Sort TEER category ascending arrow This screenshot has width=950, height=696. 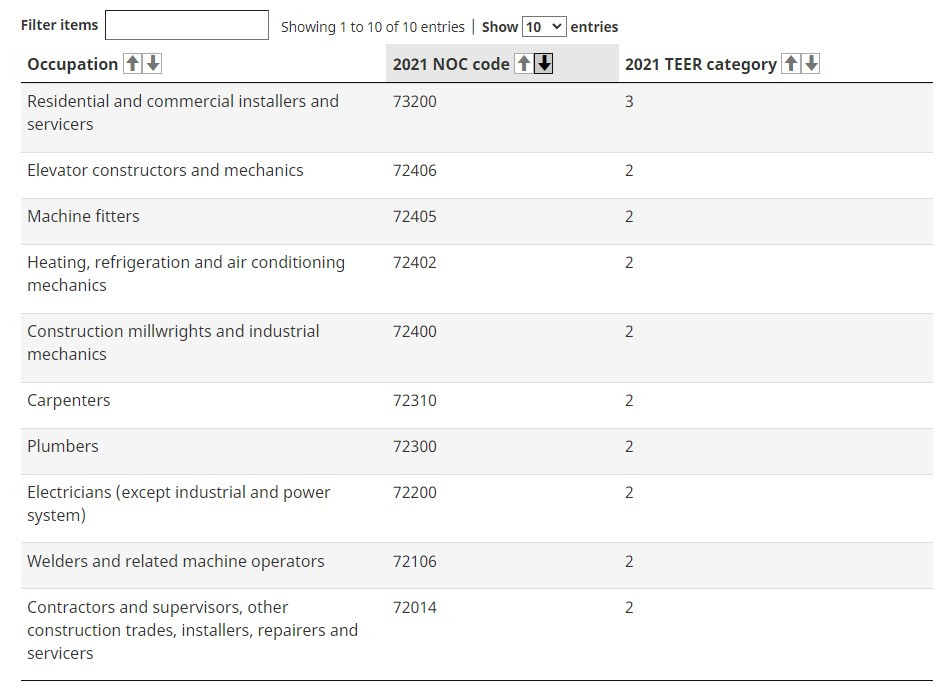pos(791,64)
